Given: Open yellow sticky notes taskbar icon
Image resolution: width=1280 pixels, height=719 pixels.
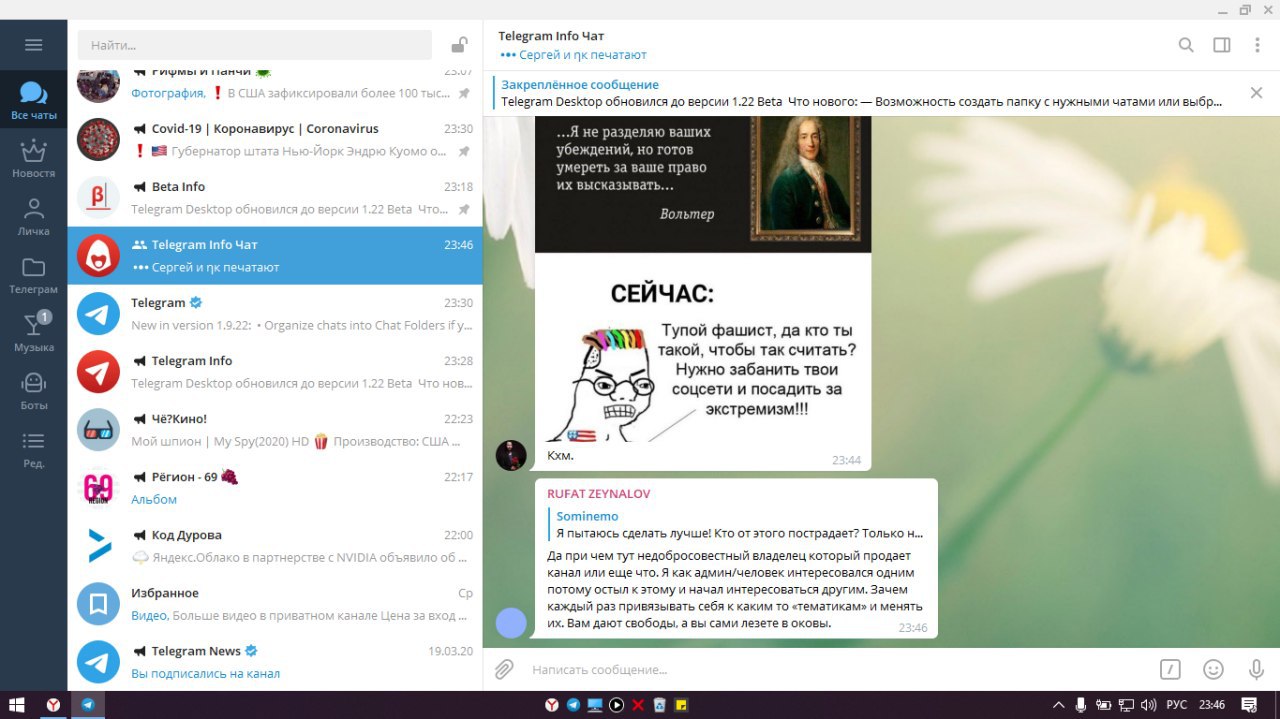Looking at the screenshot, I should point(681,705).
